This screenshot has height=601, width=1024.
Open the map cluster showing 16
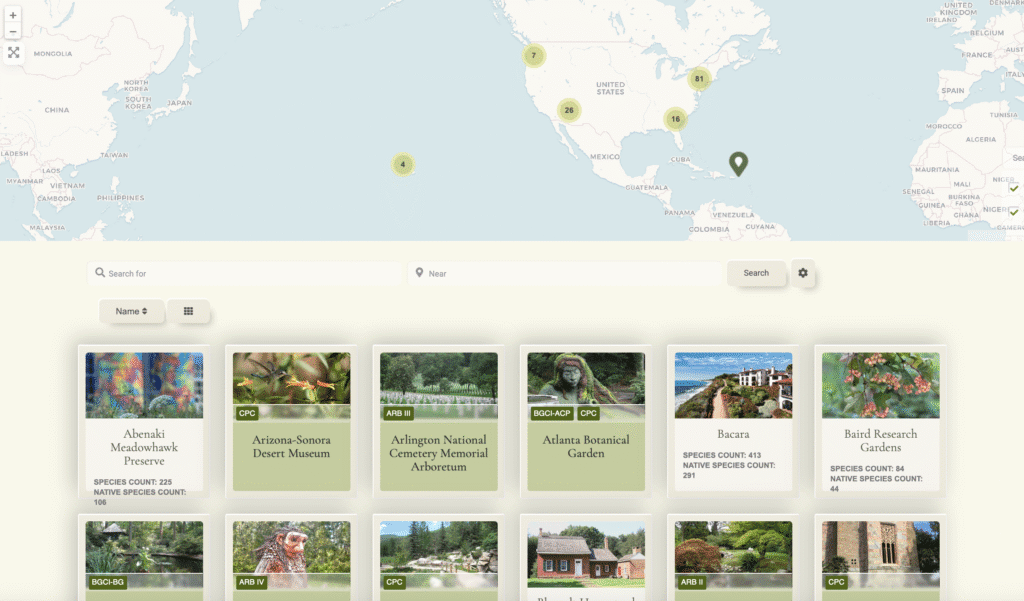tap(676, 119)
